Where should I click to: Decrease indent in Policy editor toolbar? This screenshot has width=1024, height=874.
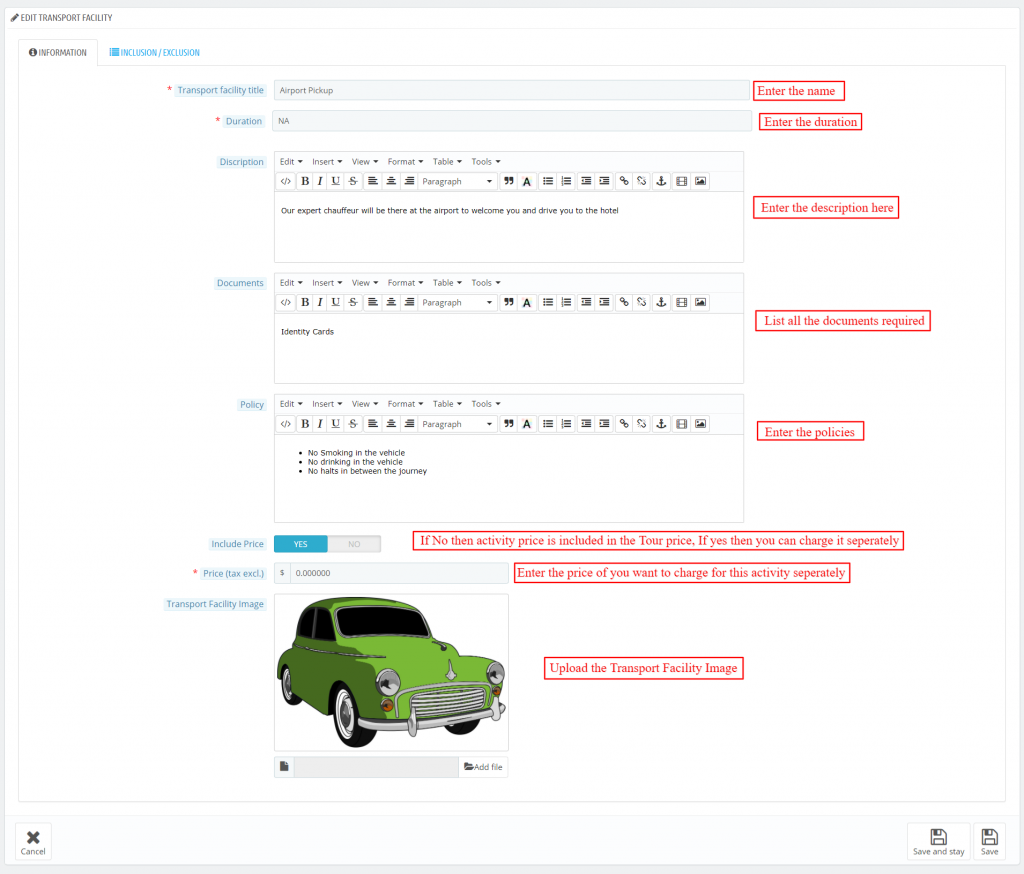point(586,423)
